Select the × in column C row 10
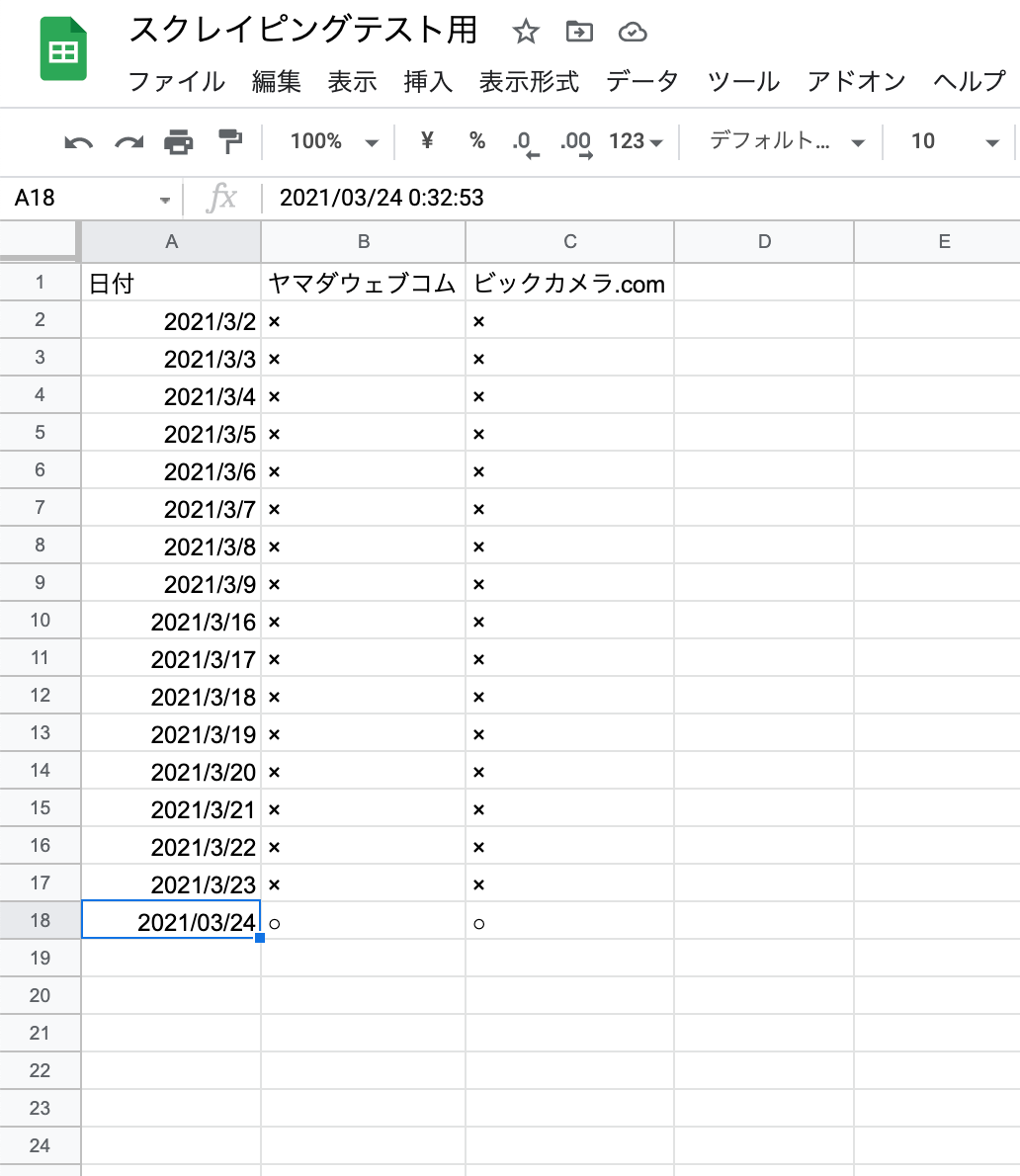The width and height of the screenshot is (1020, 1176). pyautogui.click(x=570, y=621)
